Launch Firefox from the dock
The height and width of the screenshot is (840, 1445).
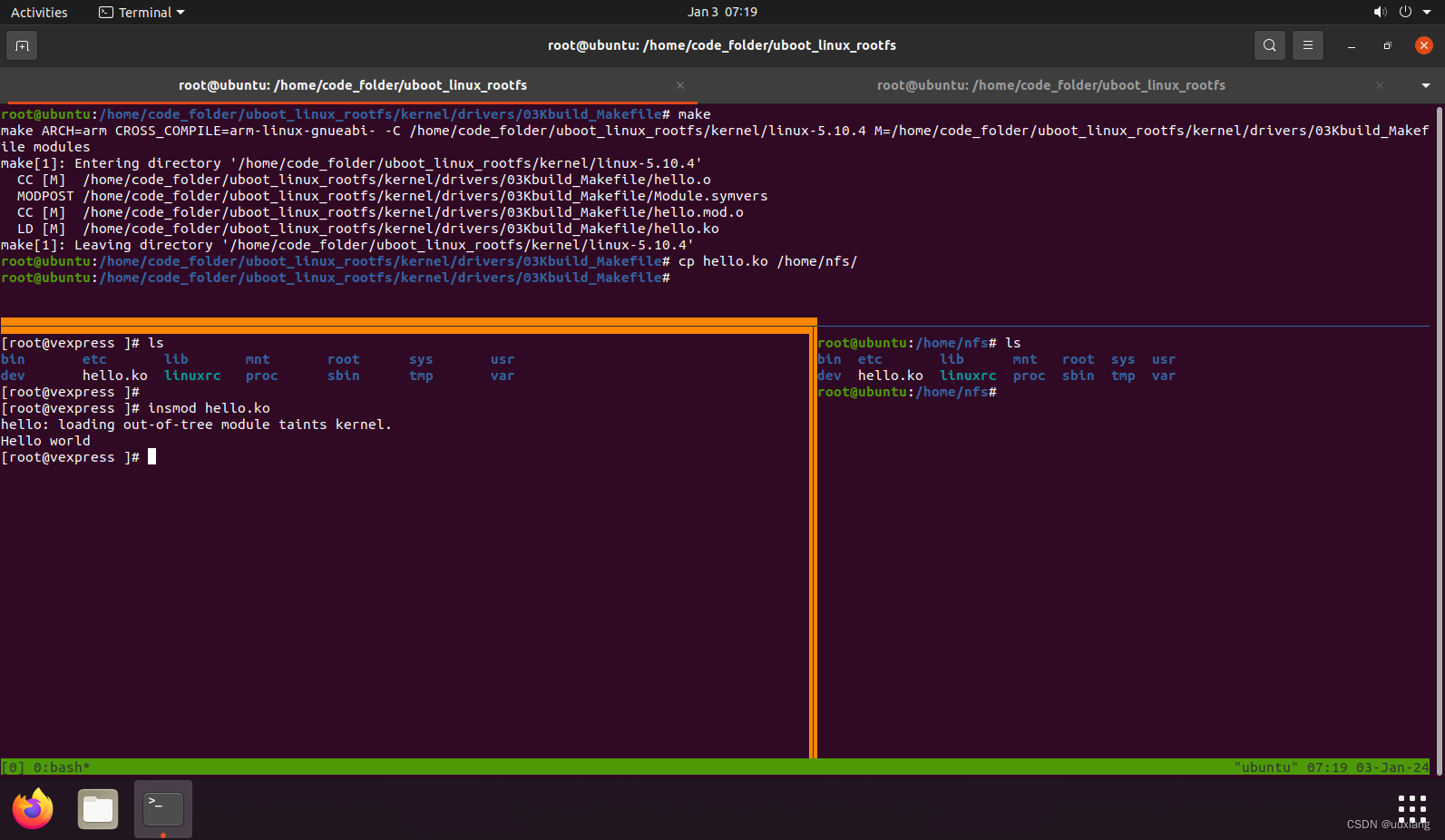click(33, 809)
